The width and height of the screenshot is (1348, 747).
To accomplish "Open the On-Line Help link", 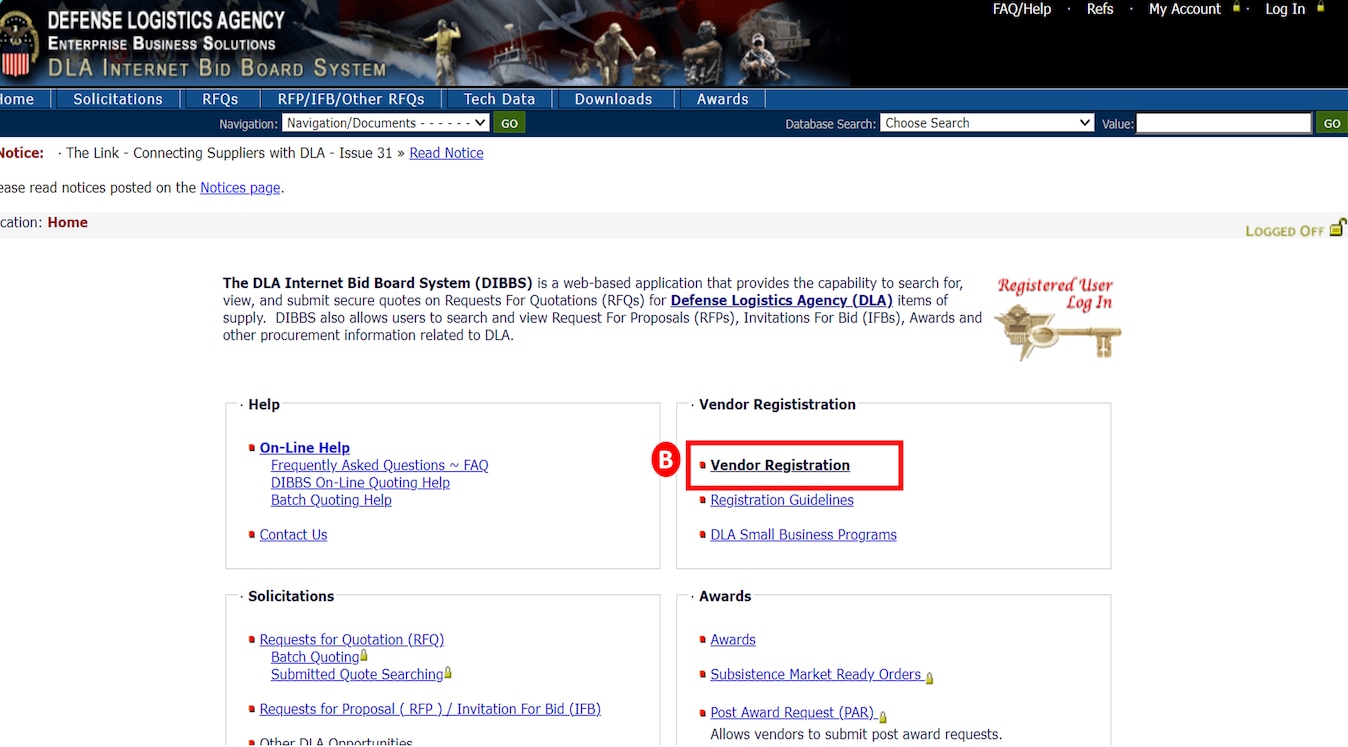I will pyautogui.click(x=305, y=448).
